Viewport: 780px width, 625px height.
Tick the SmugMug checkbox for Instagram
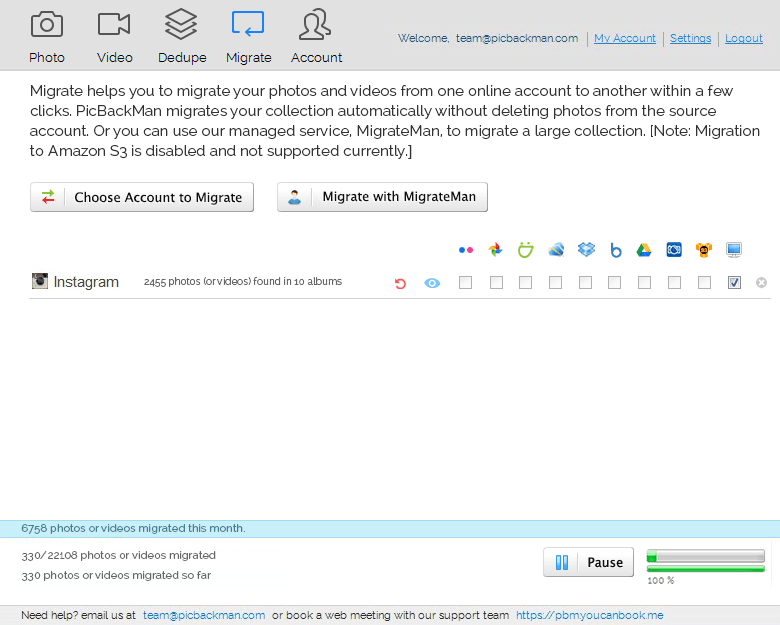[x=525, y=283]
